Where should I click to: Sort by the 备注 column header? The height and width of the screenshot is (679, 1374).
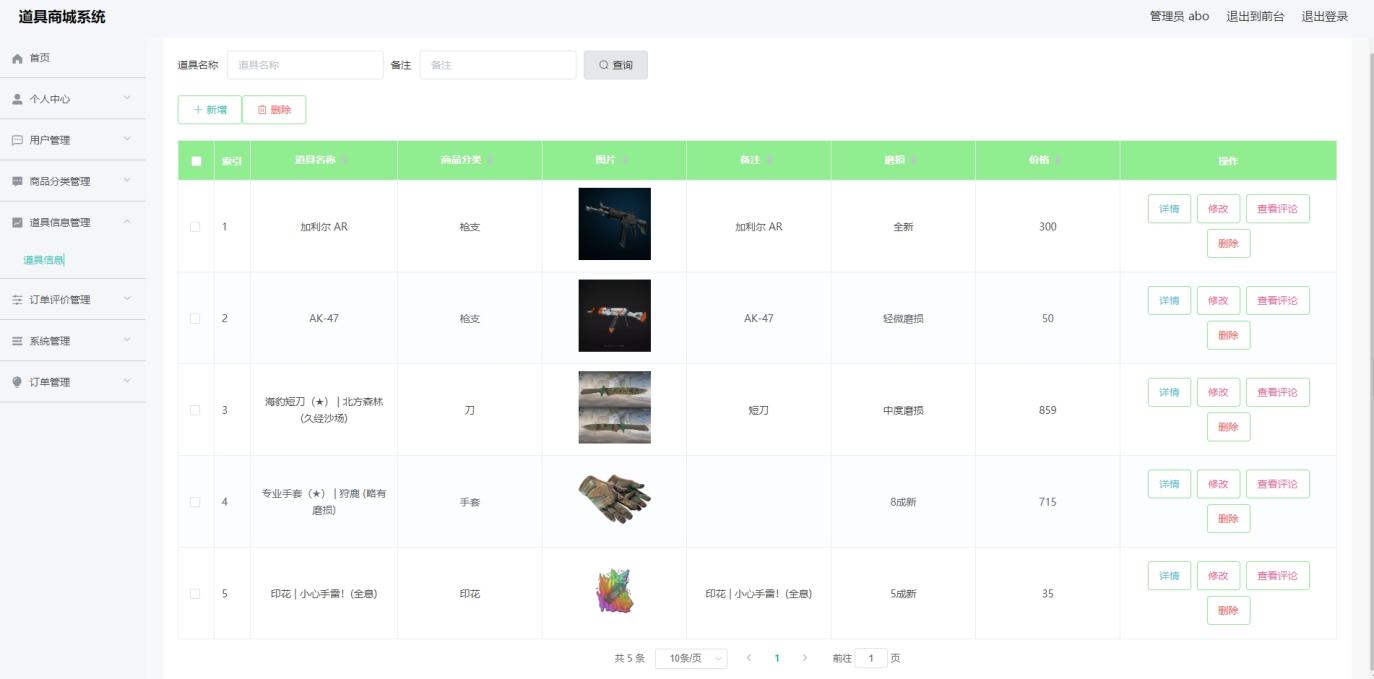(759, 161)
